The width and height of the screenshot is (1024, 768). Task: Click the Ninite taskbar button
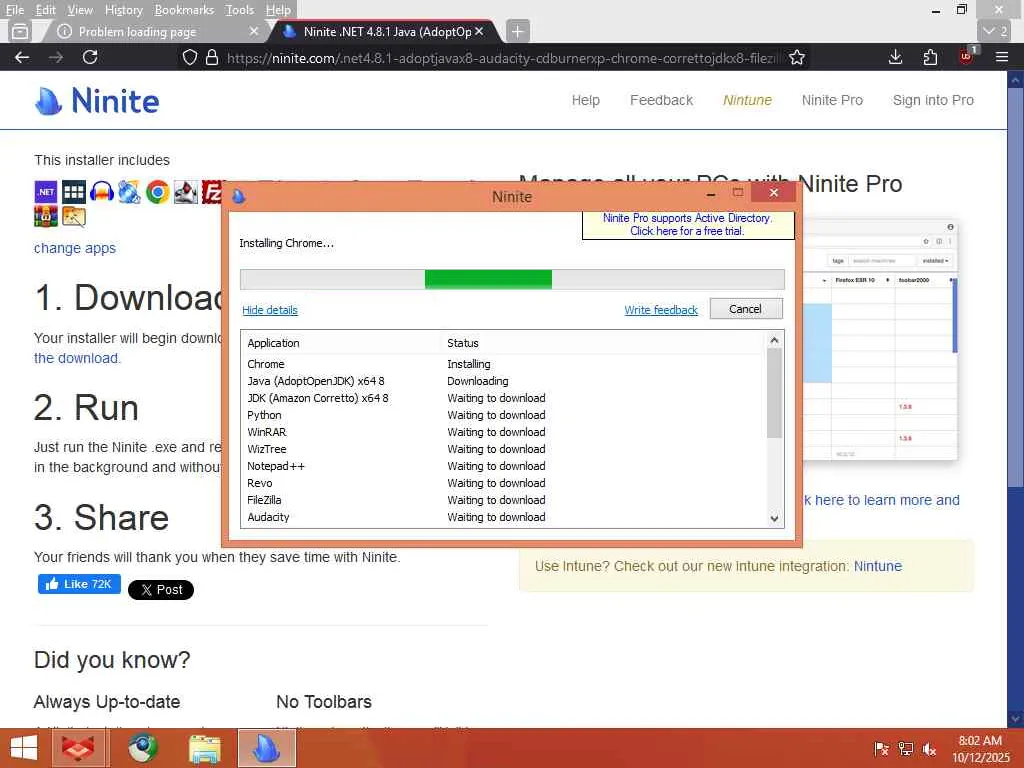[x=267, y=748]
